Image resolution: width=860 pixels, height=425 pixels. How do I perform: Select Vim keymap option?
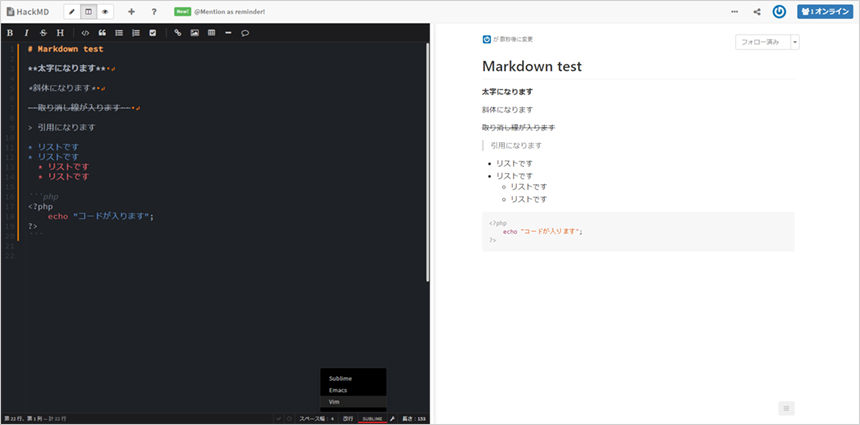(353, 402)
